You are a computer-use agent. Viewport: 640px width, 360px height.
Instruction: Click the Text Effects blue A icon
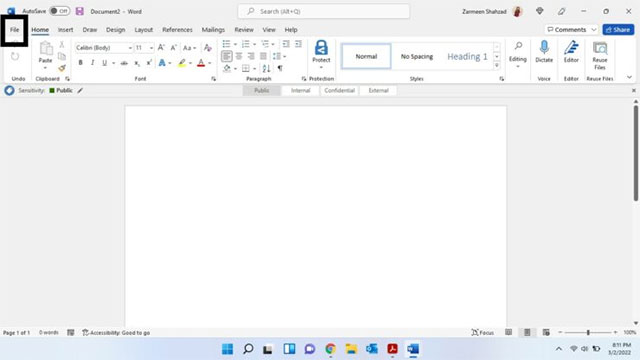tap(162, 63)
